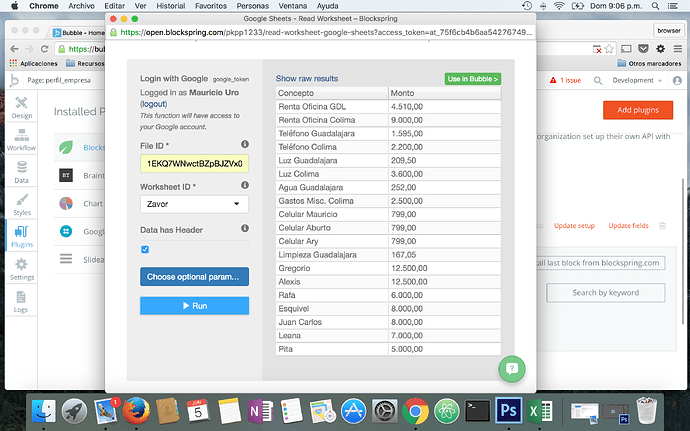Open the Logs tab in Bubble sidebar

[x=21, y=302]
